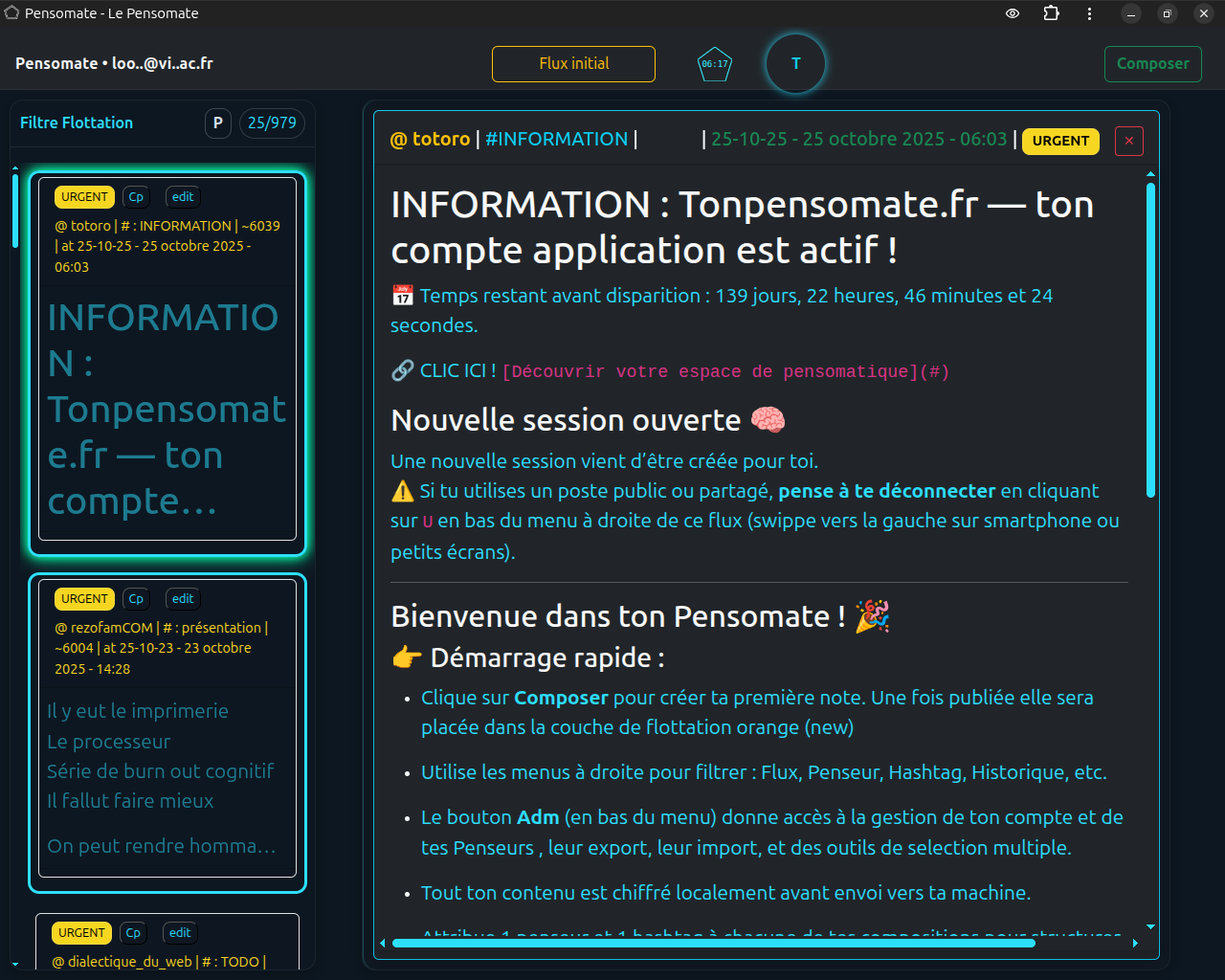Click the horizontal scrollbar under the note
Viewport: 1225px width, 980px height.
pyautogui.click(x=713, y=943)
